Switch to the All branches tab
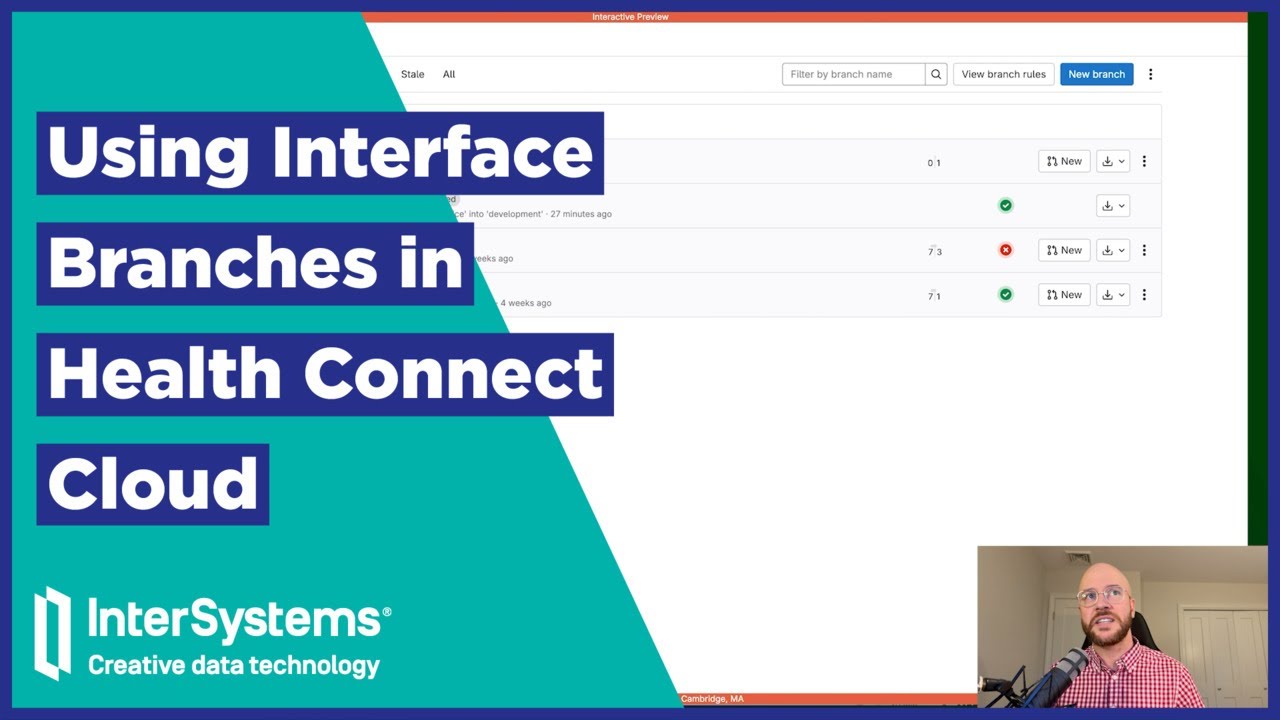This screenshot has height=720, width=1280. [449, 74]
